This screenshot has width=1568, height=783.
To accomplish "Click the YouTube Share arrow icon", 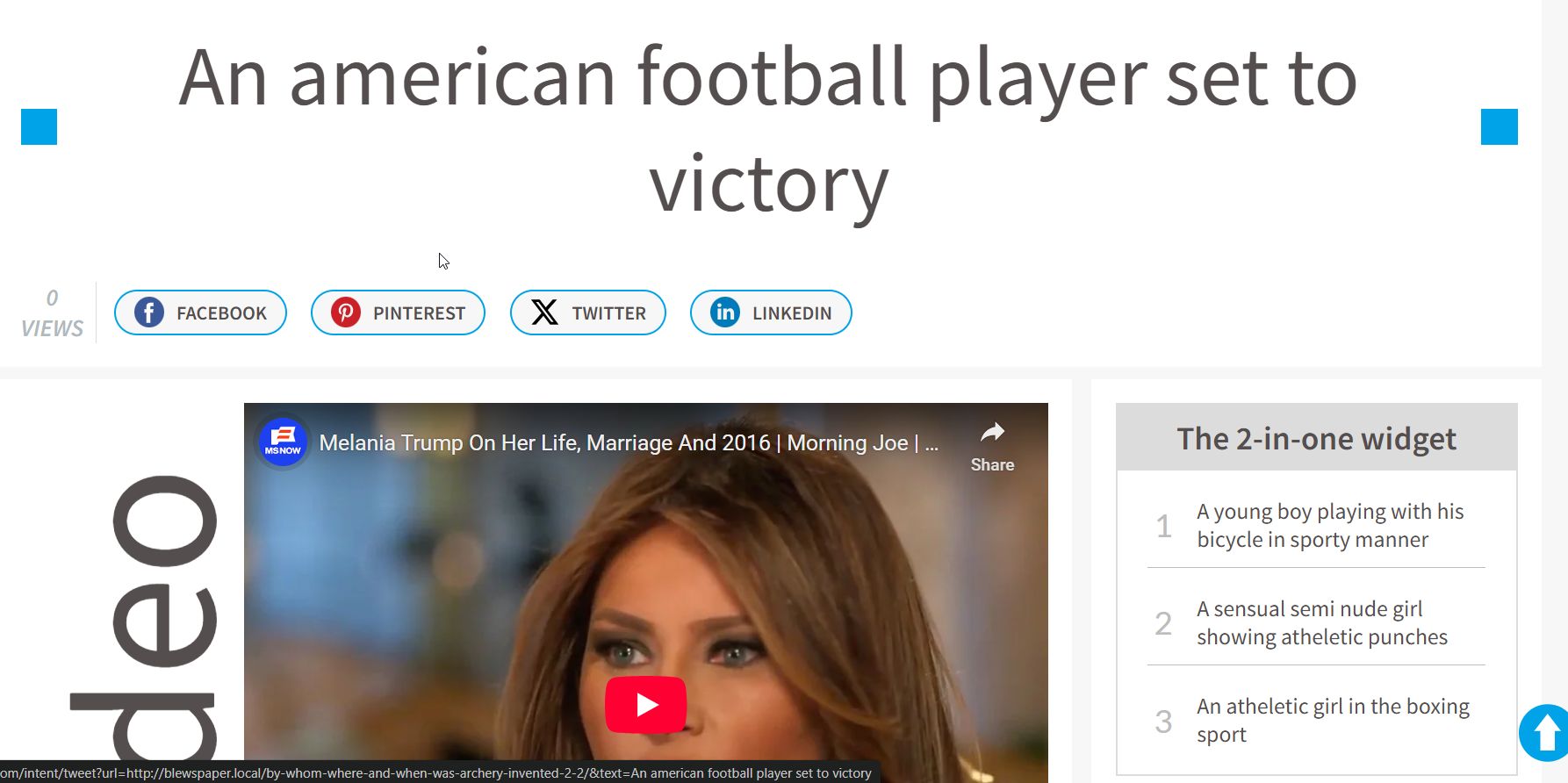I will 992,432.
